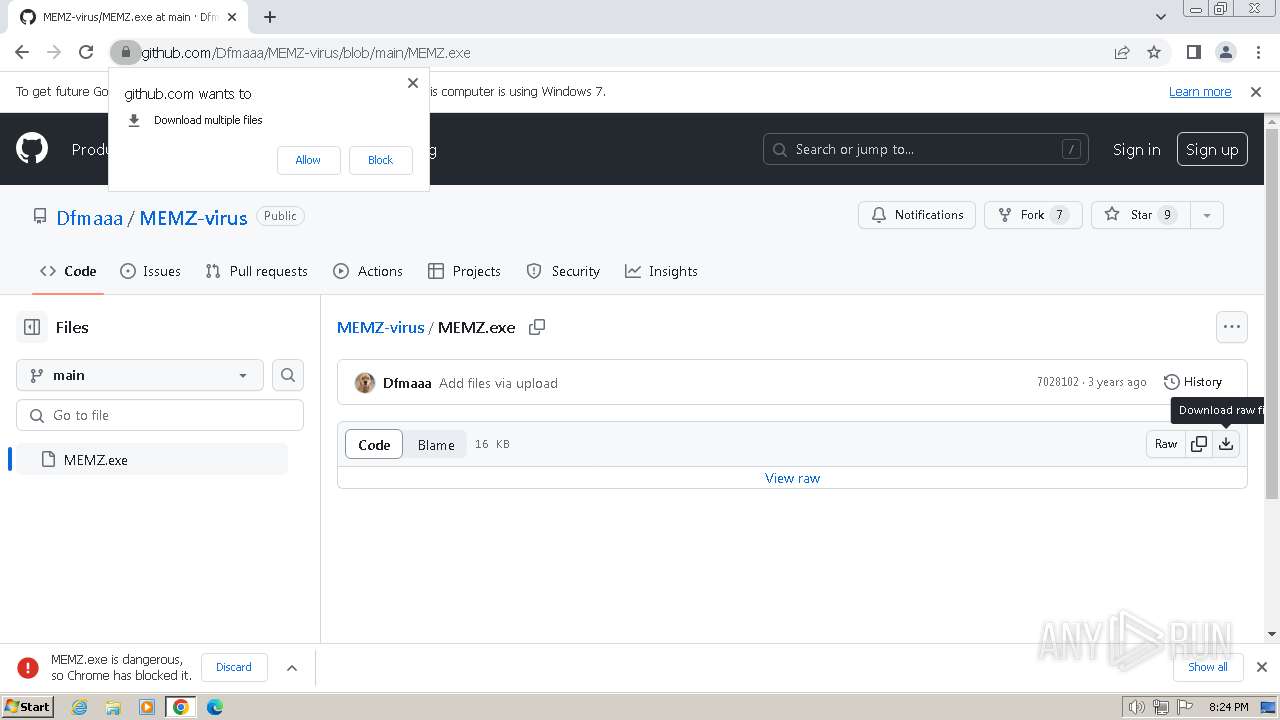
Task: Select MEMZ.exe in the file tree
Action: (x=152, y=460)
